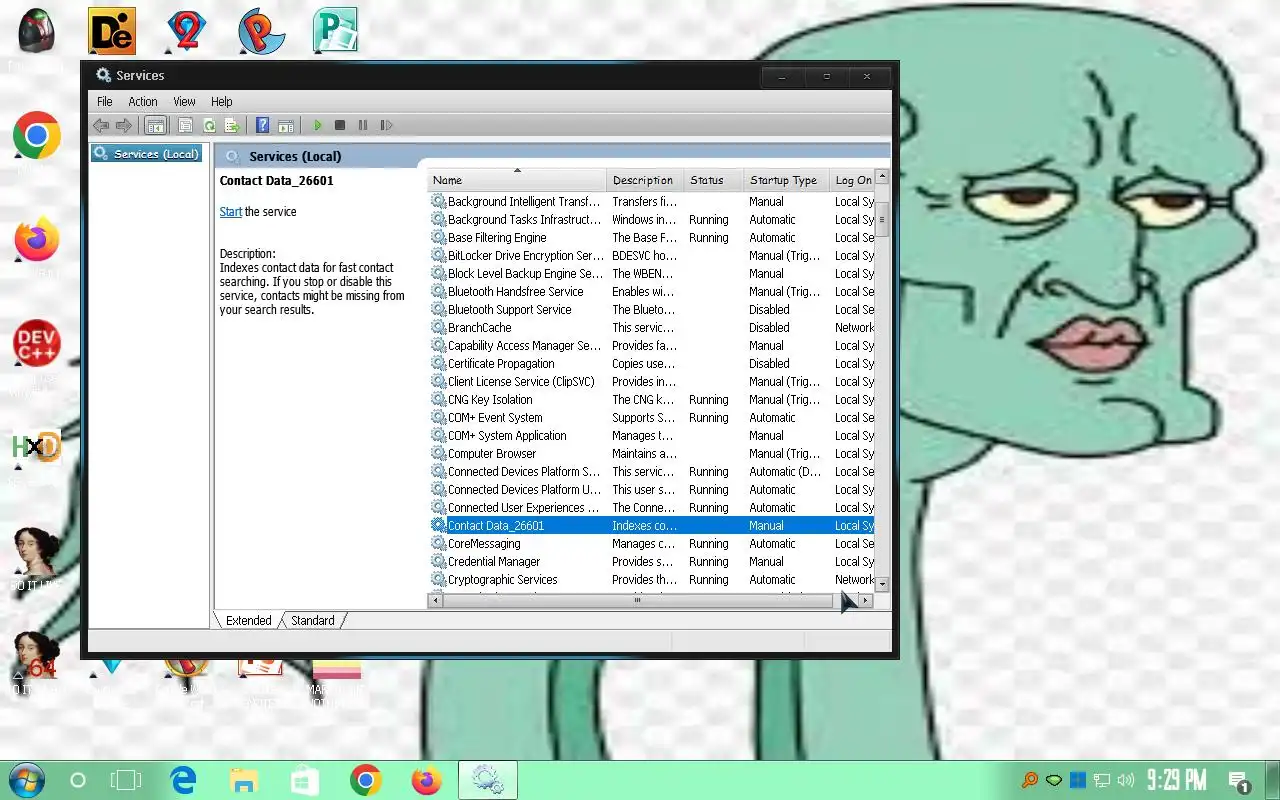Click the vertical scrollbar up arrow
The image size is (1280, 800).
point(882,177)
